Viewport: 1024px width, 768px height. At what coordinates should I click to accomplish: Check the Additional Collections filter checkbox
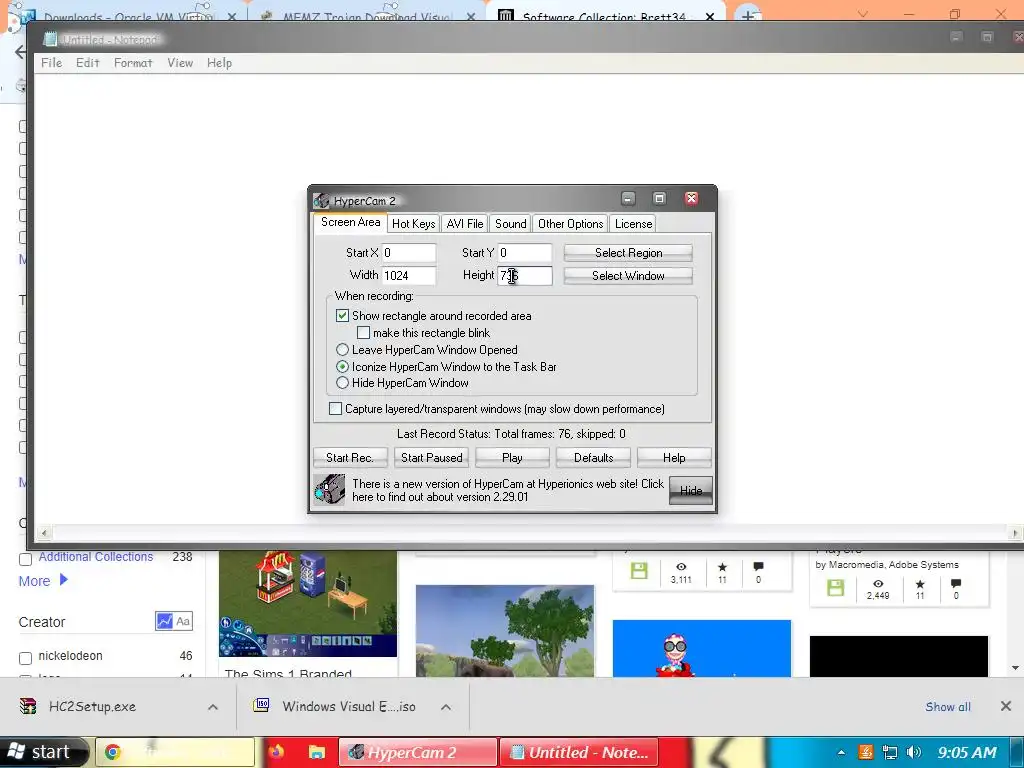pos(25,559)
